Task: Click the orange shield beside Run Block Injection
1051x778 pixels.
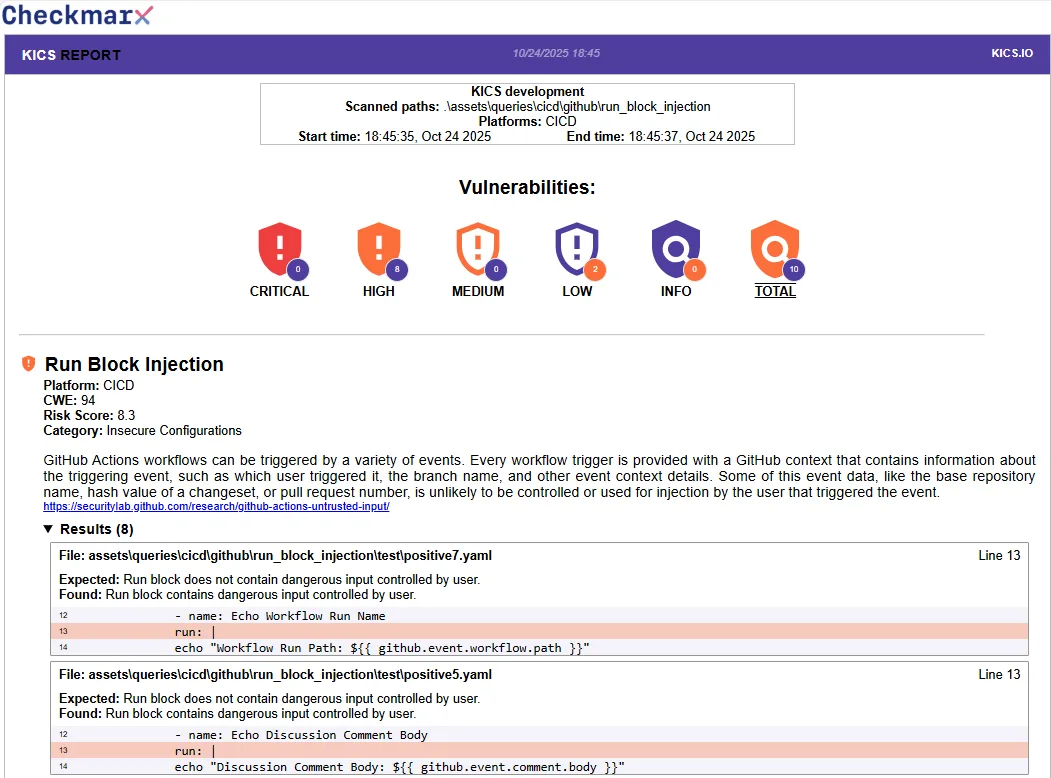Action: click(x=28, y=364)
